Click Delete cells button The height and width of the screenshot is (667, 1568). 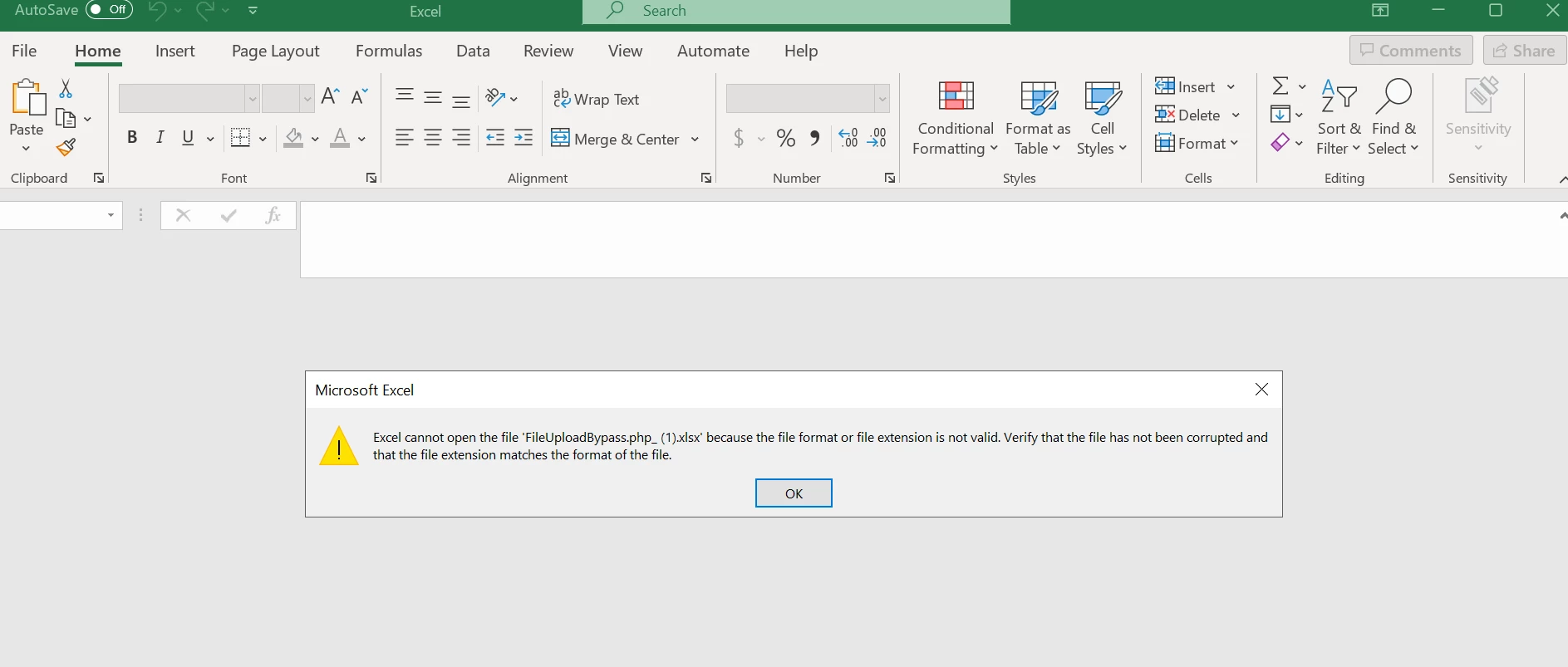click(1188, 115)
